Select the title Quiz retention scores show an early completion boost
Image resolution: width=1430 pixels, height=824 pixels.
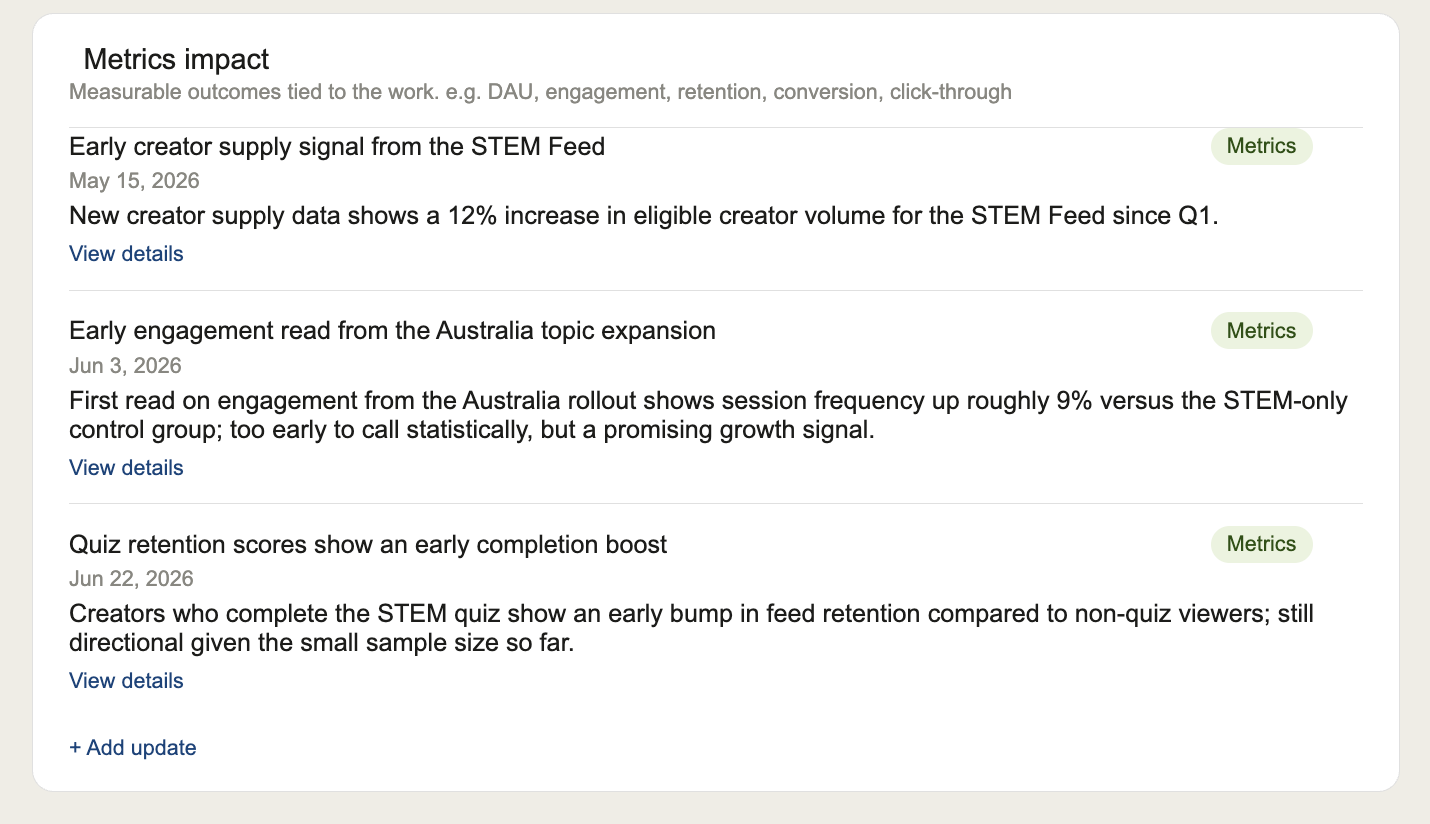tap(368, 545)
